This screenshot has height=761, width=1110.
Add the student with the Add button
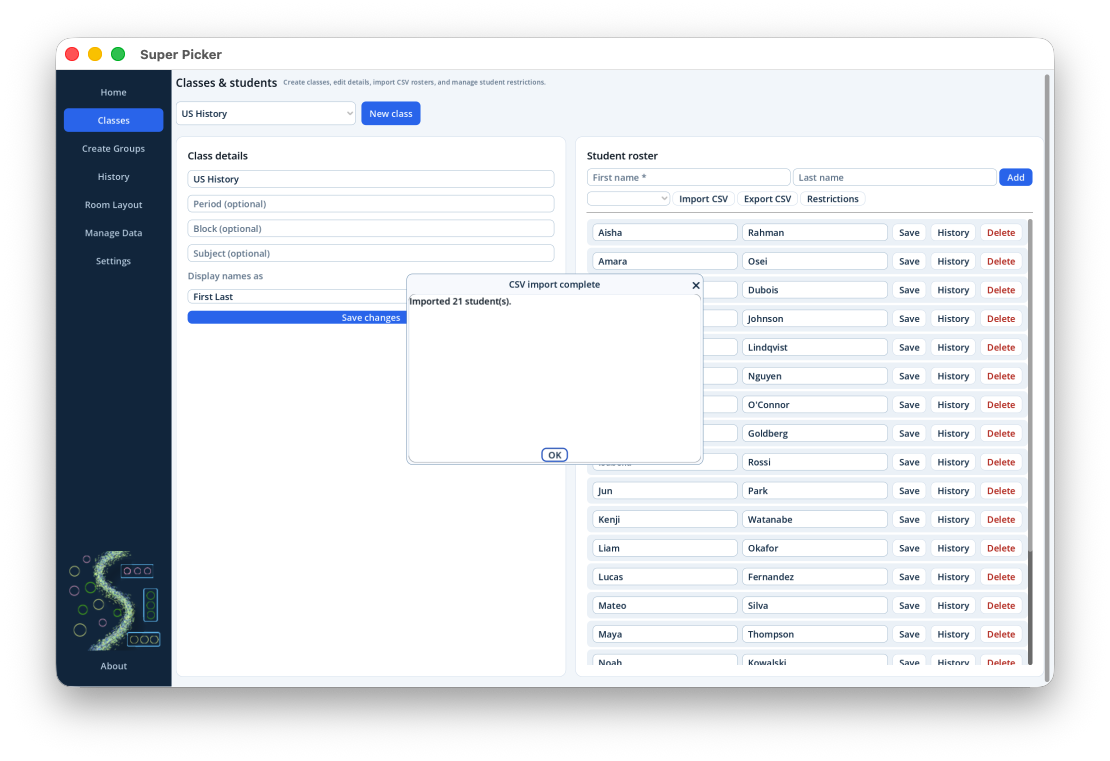click(1015, 178)
